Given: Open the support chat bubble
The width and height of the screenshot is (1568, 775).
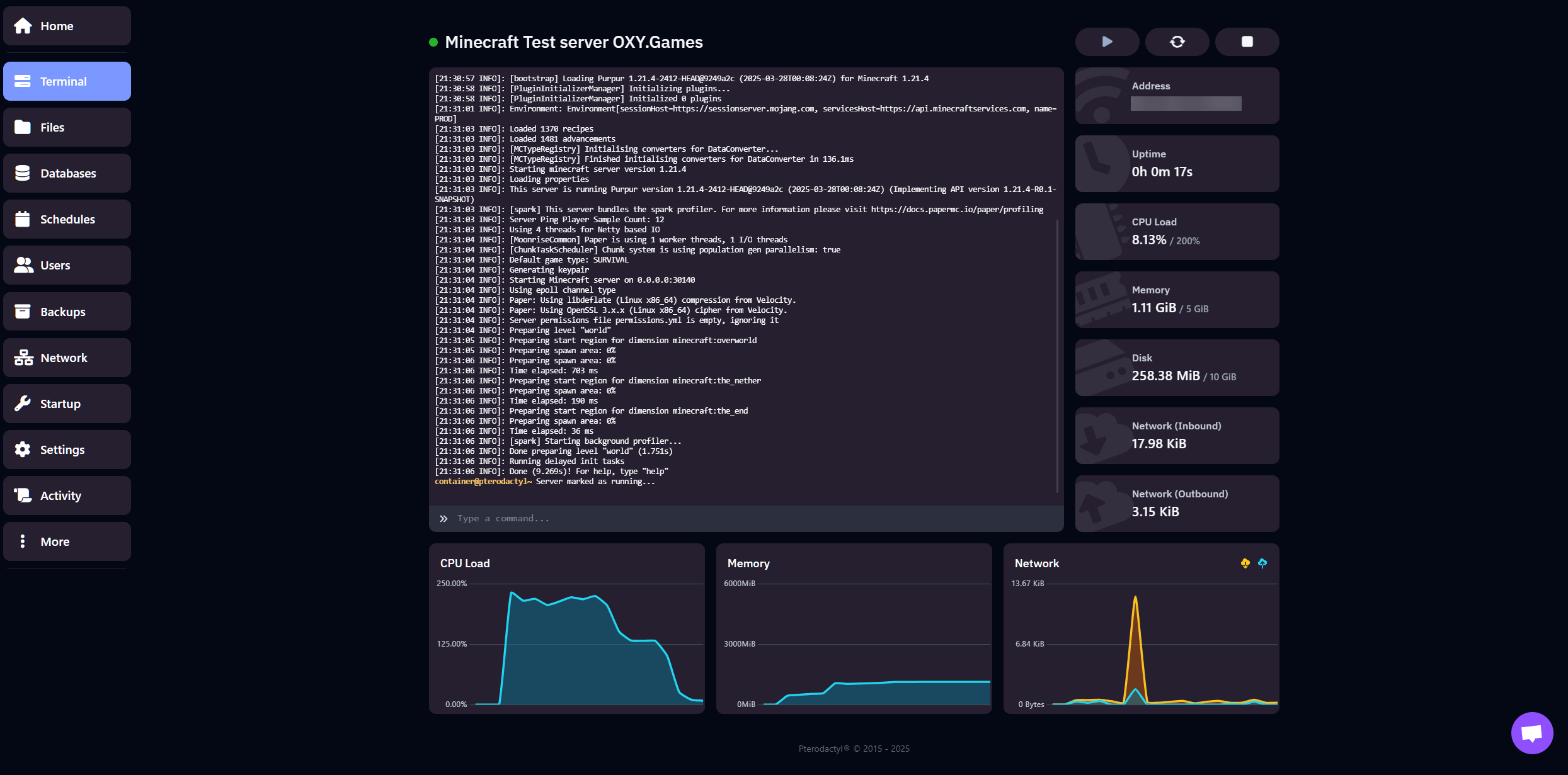Looking at the screenshot, I should pyautogui.click(x=1531, y=732).
